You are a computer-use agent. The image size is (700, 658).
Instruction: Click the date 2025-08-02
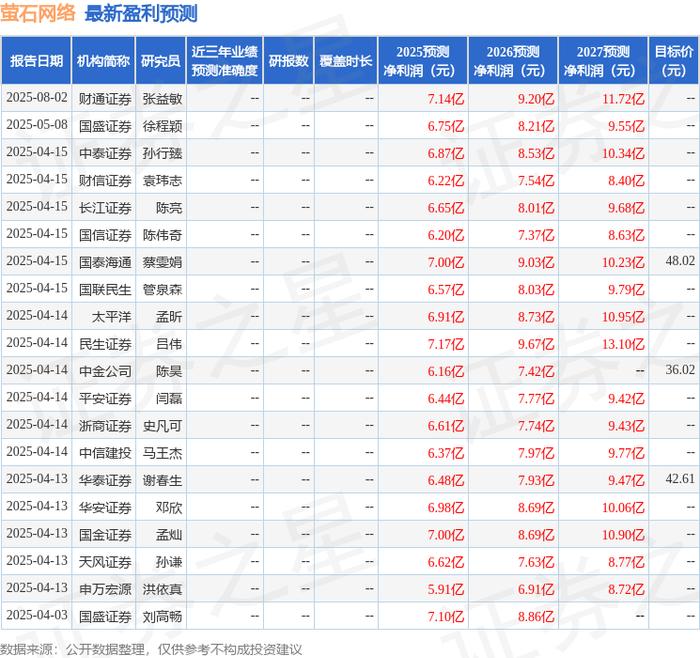(x=37, y=98)
